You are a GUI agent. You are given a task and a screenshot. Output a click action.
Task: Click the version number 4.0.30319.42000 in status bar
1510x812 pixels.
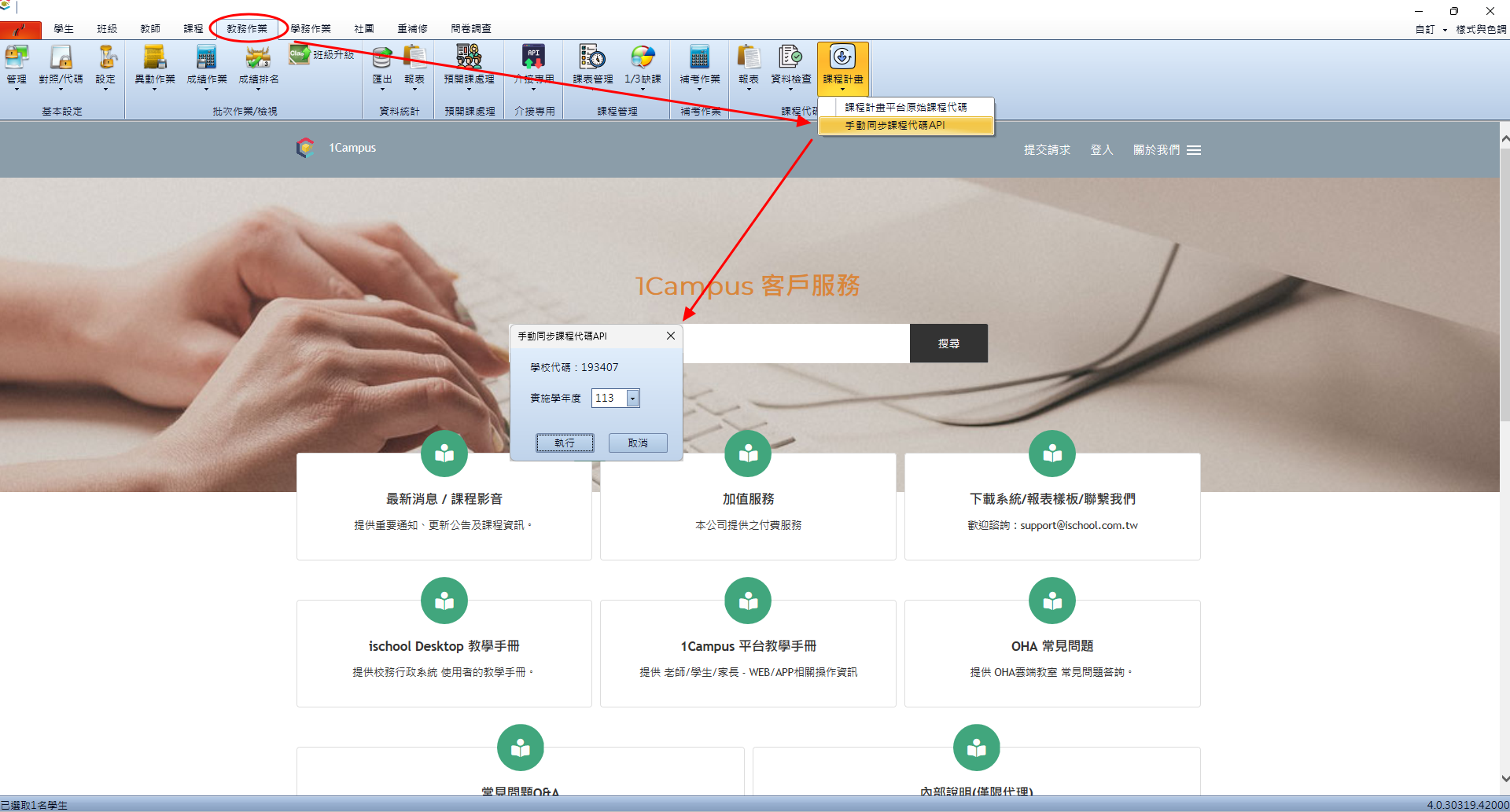[1468, 805]
